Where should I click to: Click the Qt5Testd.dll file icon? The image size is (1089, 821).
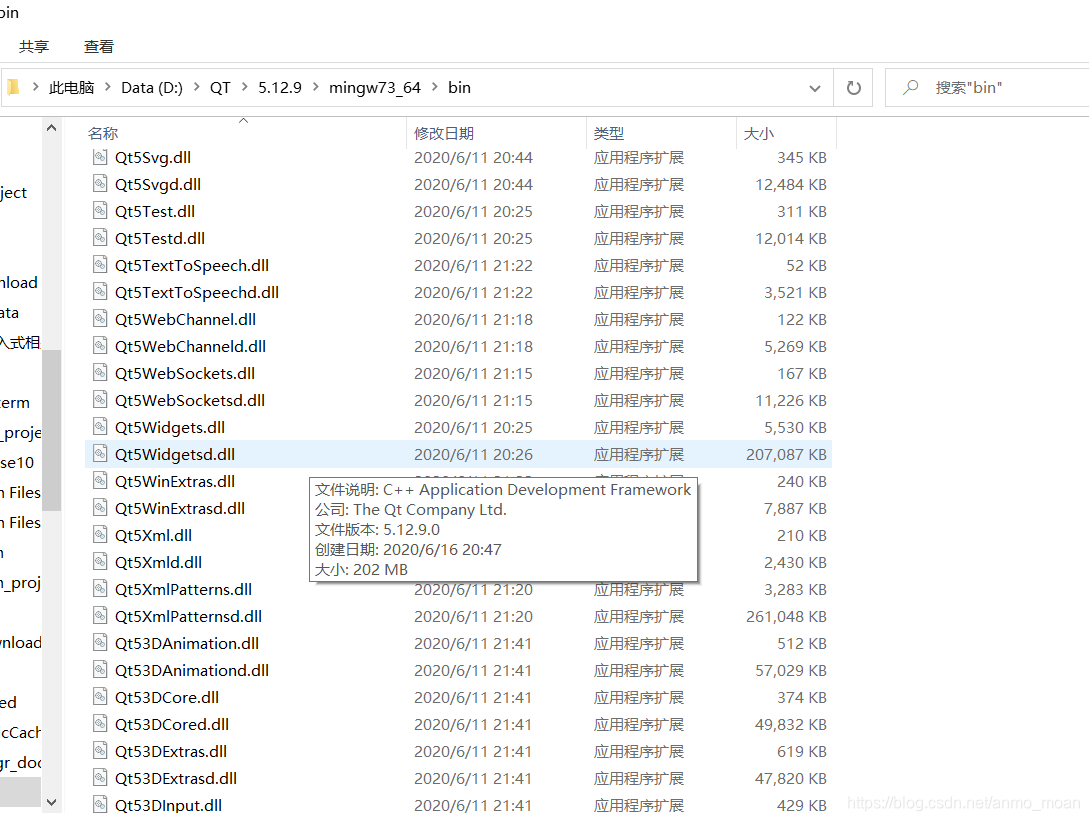click(x=100, y=238)
